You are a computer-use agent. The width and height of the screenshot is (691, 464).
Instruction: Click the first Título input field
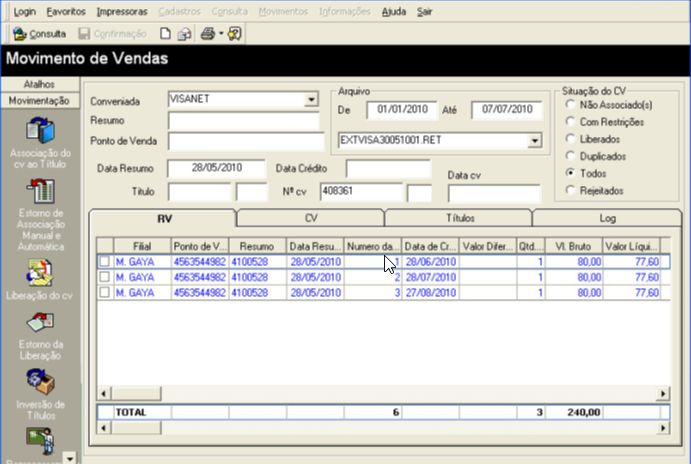(x=199, y=192)
